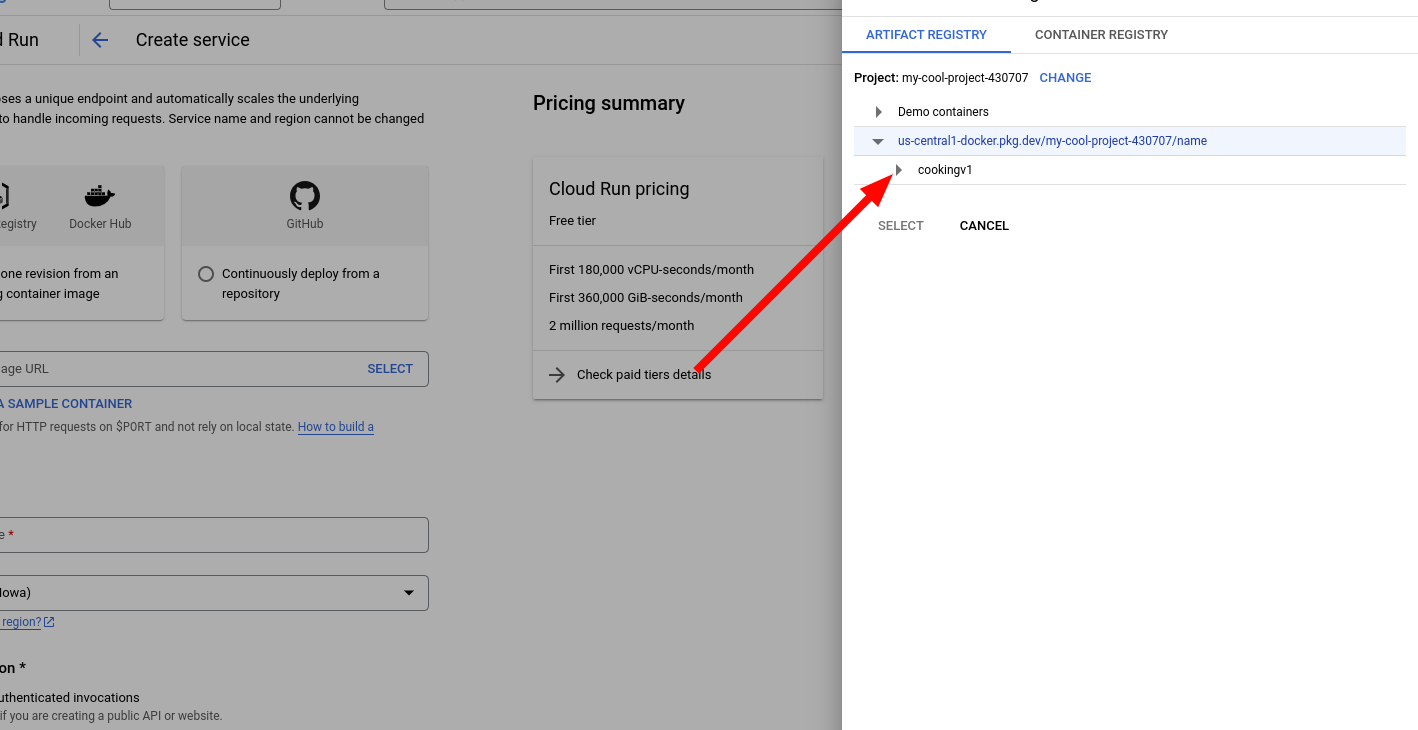Expand the cookingv1 image node

pyautogui.click(x=899, y=170)
